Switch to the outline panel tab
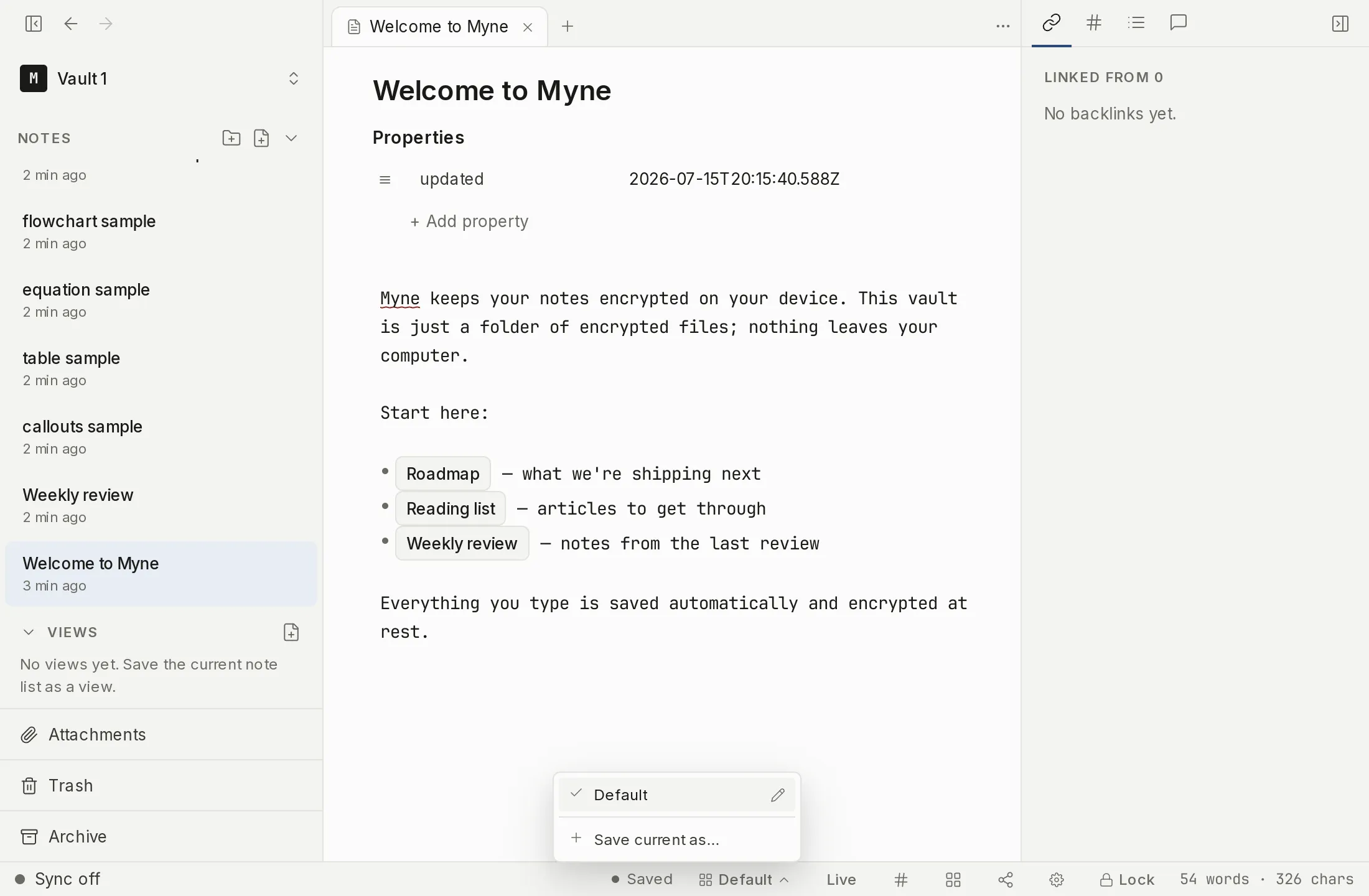Viewport: 1369px width, 896px height. point(1136,23)
